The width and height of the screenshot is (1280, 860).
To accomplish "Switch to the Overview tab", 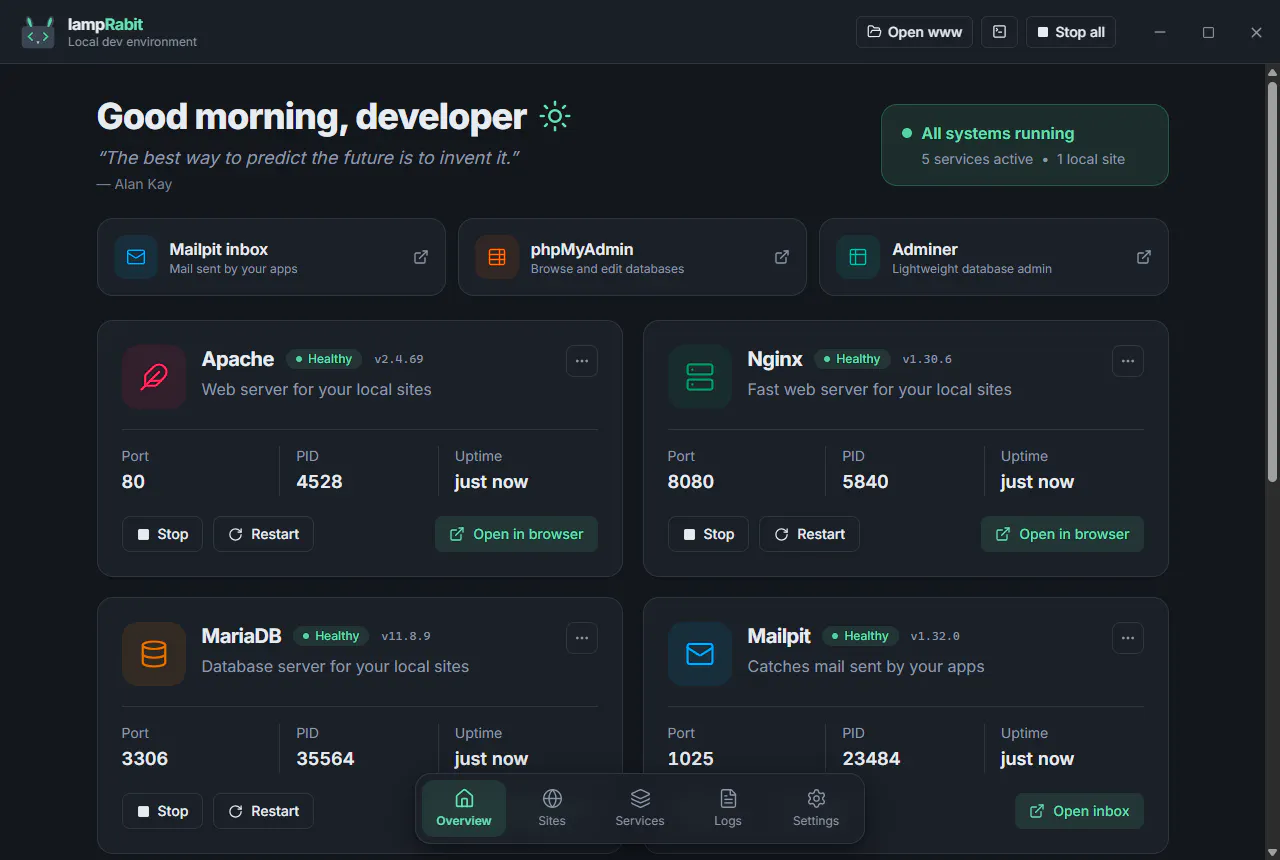I will [464, 808].
